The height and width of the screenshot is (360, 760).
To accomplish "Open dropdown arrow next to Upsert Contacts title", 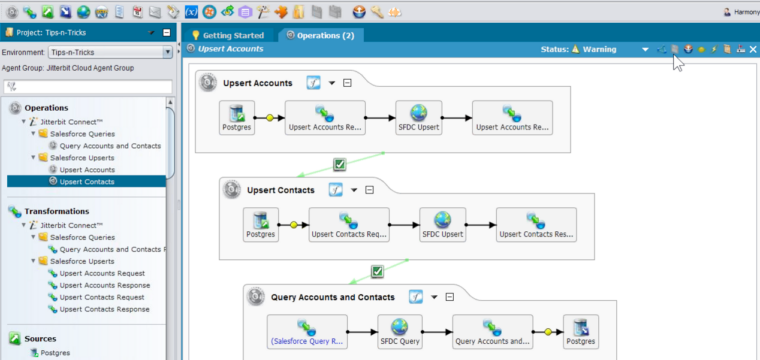I will point(354,190).
